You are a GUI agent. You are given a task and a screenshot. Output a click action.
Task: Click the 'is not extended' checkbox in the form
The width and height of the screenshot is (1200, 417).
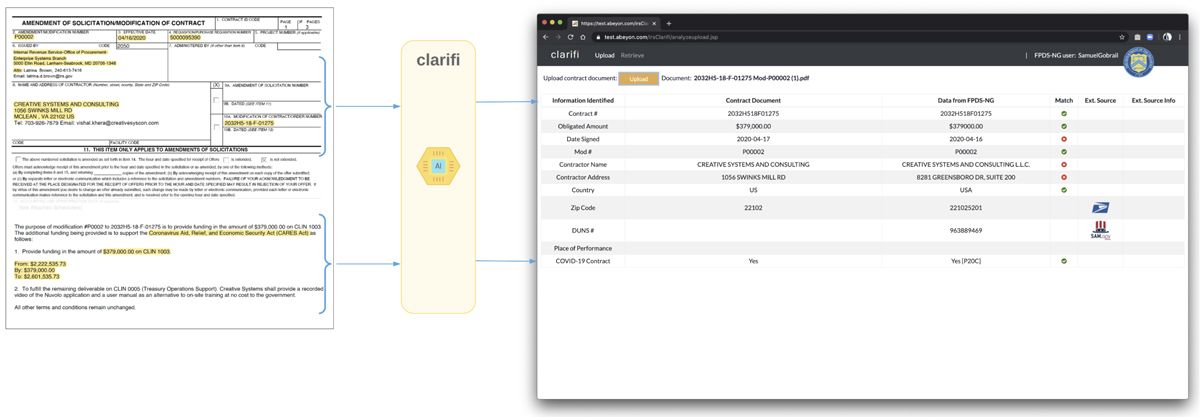tap(263, 159)
